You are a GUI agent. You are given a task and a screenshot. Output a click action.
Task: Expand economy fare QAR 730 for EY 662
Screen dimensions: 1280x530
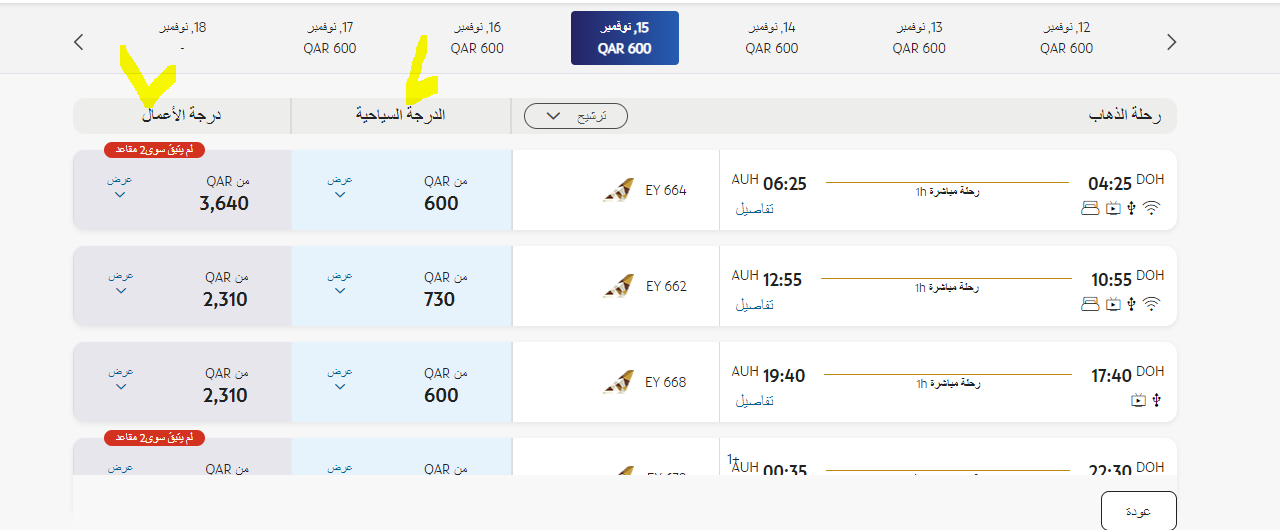340,283
